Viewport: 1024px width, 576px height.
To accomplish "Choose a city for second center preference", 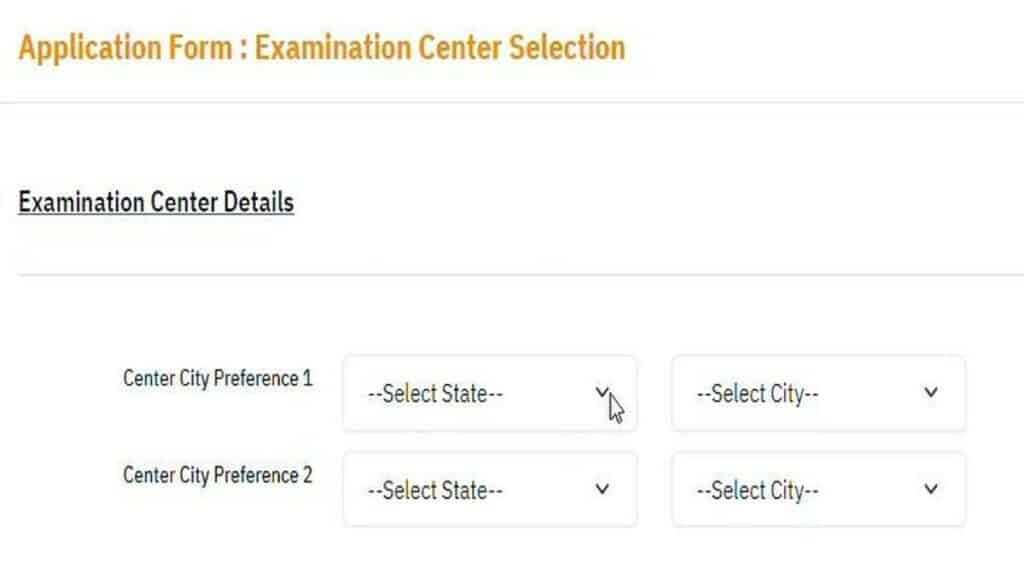I will (818, 489).
